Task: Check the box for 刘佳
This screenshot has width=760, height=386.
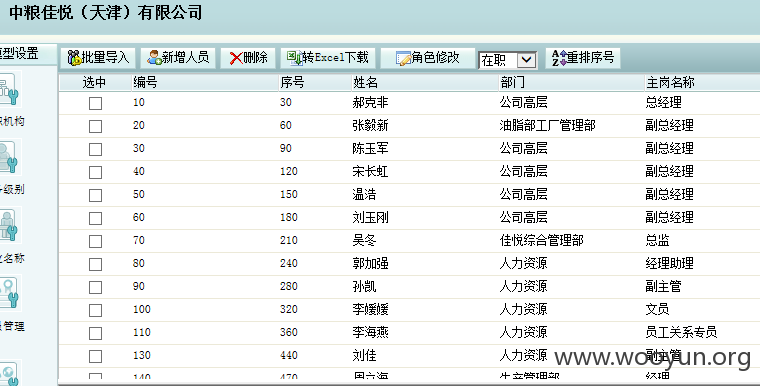Action: tap(95, 356)
